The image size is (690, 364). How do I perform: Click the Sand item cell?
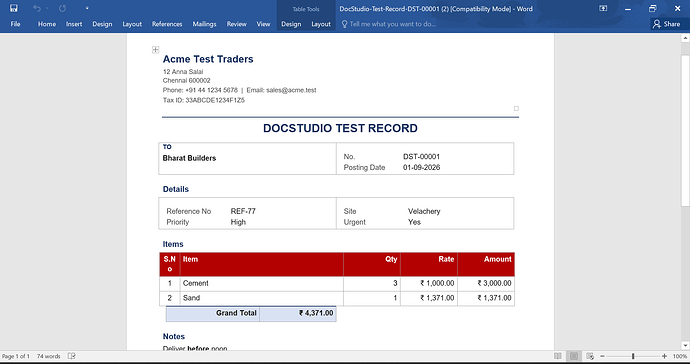[261, 298]
